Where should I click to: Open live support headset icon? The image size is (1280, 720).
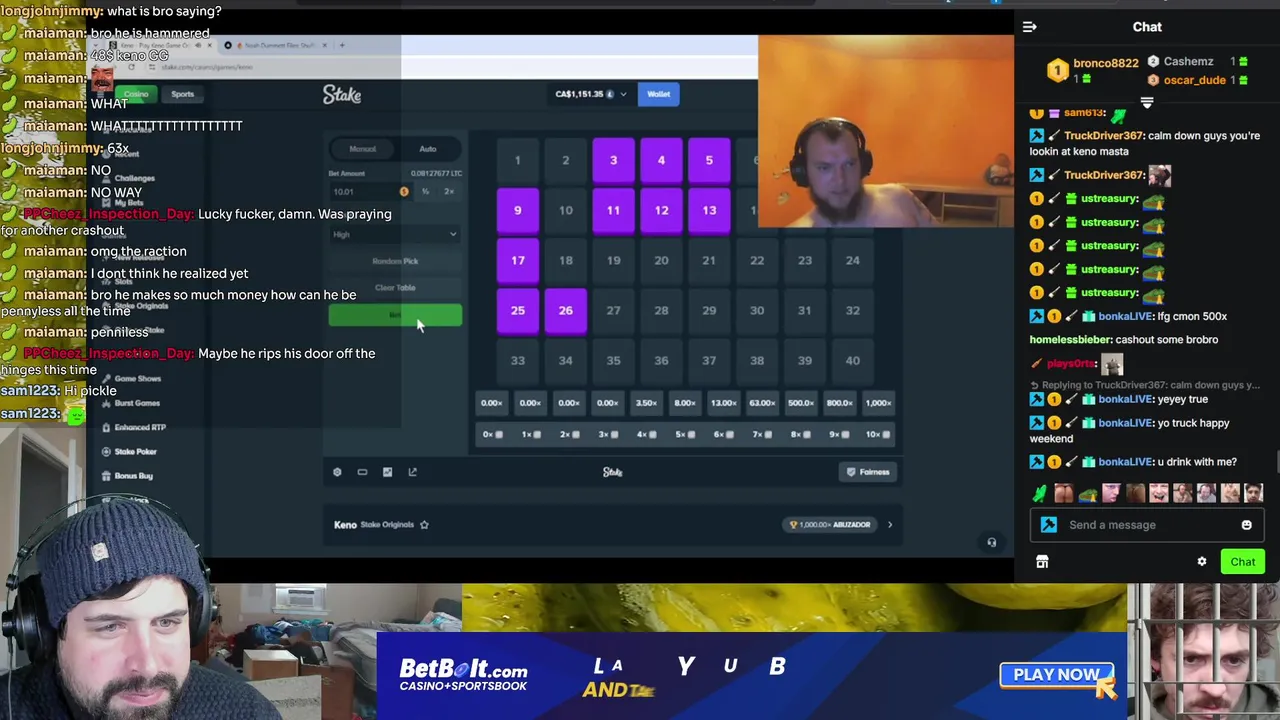[991, 542]
